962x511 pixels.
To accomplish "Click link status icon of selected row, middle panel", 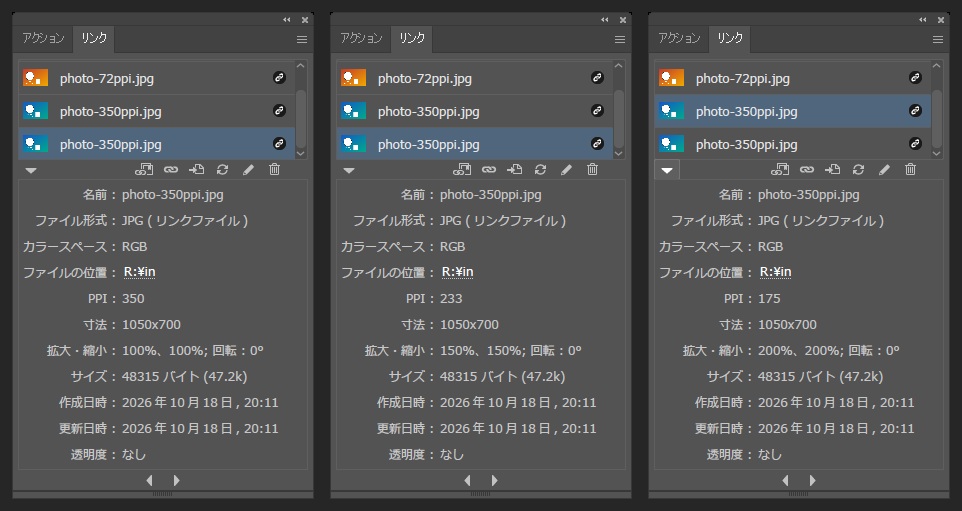I will click(597, 144).
